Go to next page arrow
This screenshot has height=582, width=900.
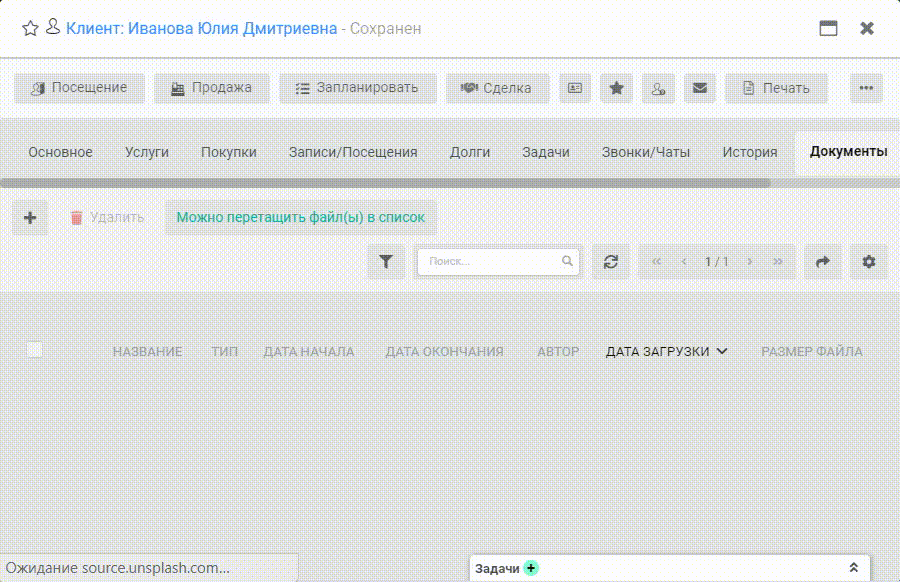click(750, 262)
